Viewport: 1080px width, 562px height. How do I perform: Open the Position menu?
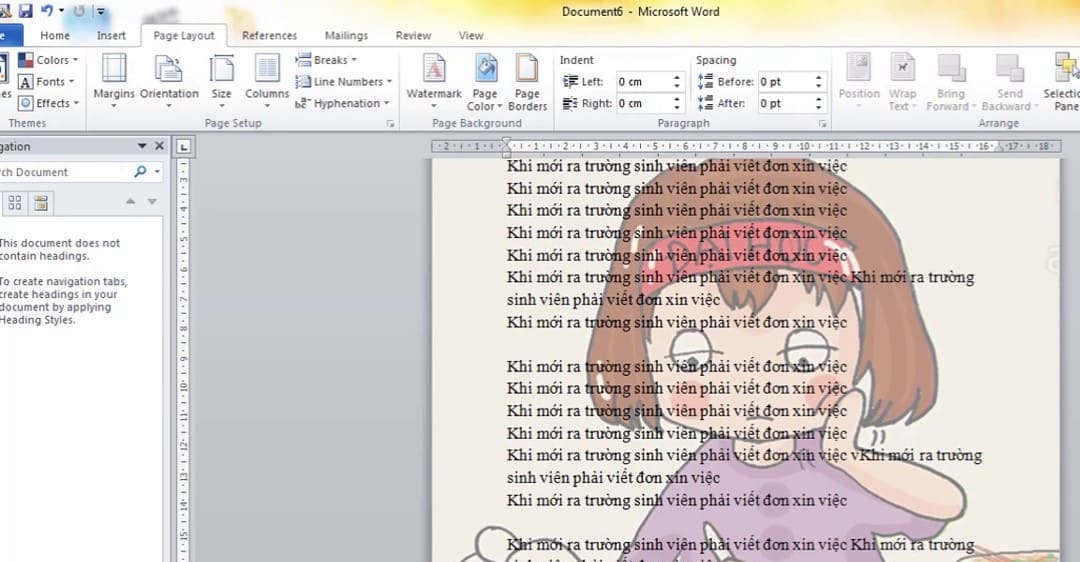(x=859, y=80)
